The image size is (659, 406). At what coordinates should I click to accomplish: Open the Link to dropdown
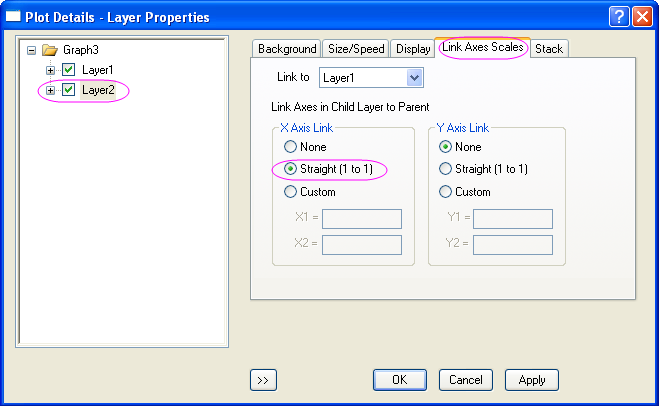point(415,77)
